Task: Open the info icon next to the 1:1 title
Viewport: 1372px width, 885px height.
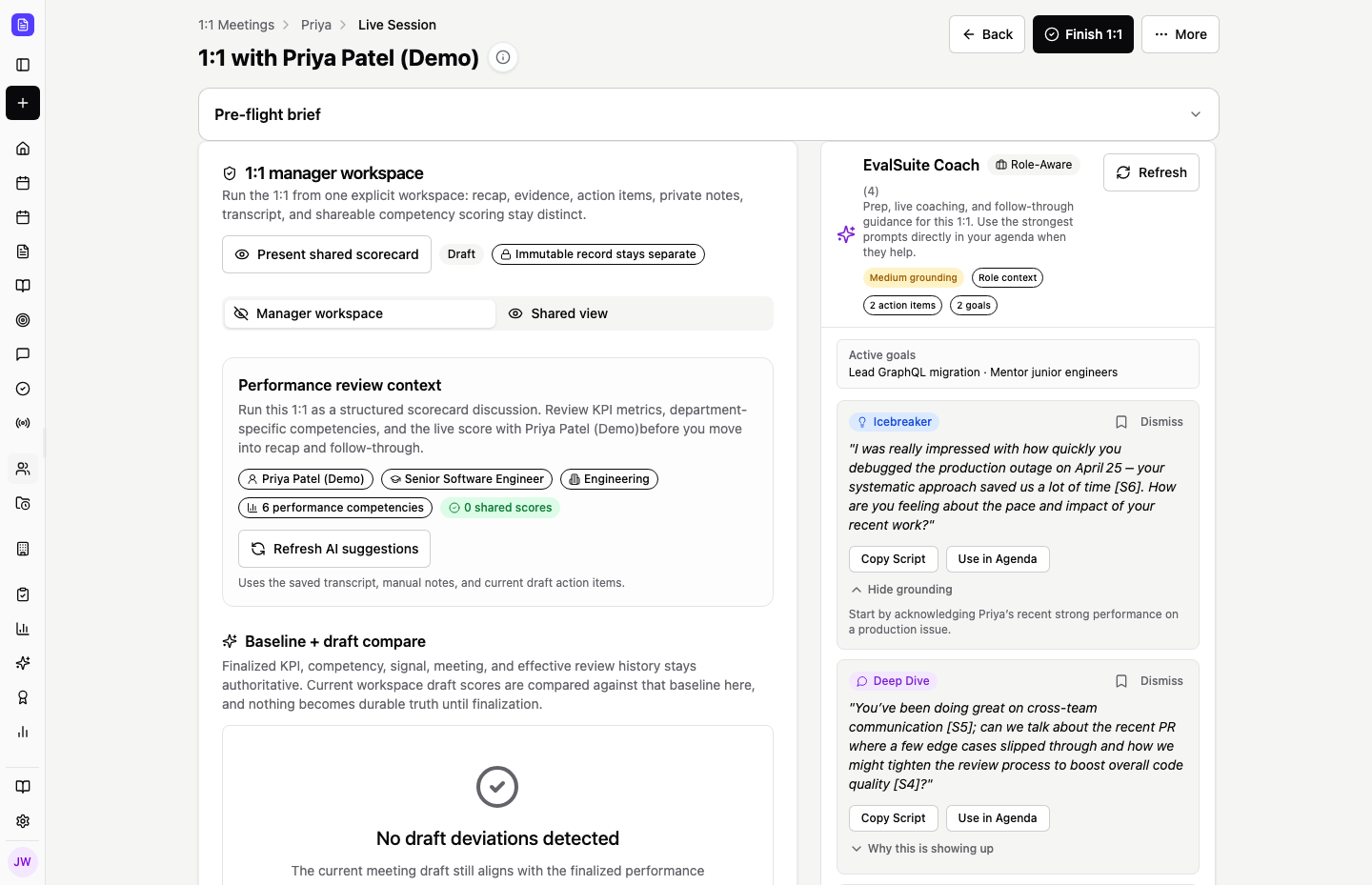Action: pos(503,57)
